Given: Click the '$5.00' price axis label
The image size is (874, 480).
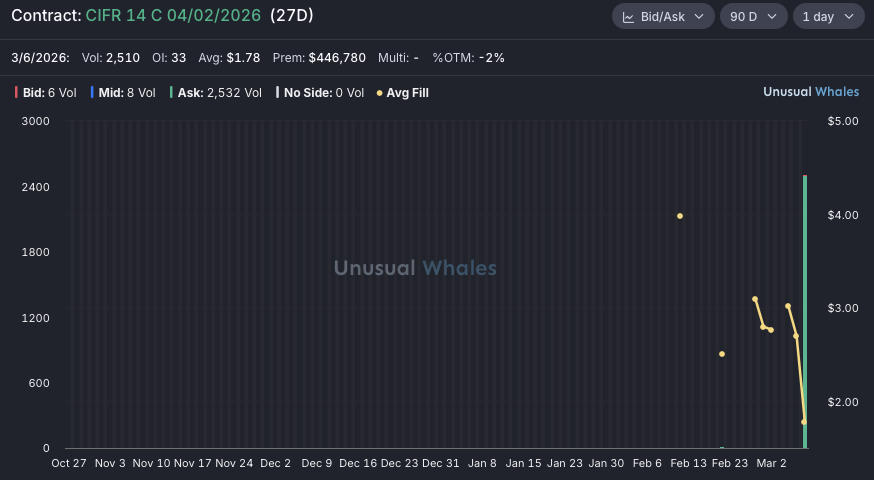Looking at the screenshot, I should 843,121.
